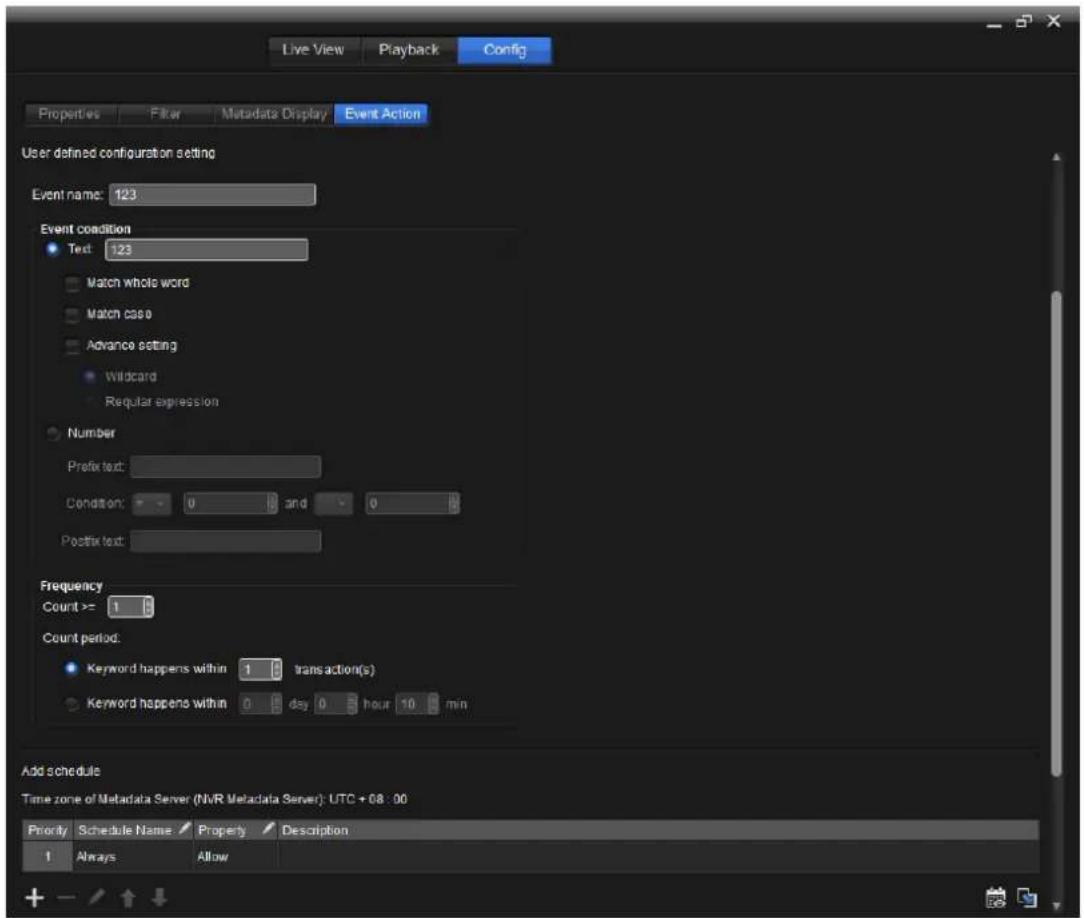Click the Priority column header
Image resolution: width=1084 pixels, height=918 pixels.
[x=48, y=830]
